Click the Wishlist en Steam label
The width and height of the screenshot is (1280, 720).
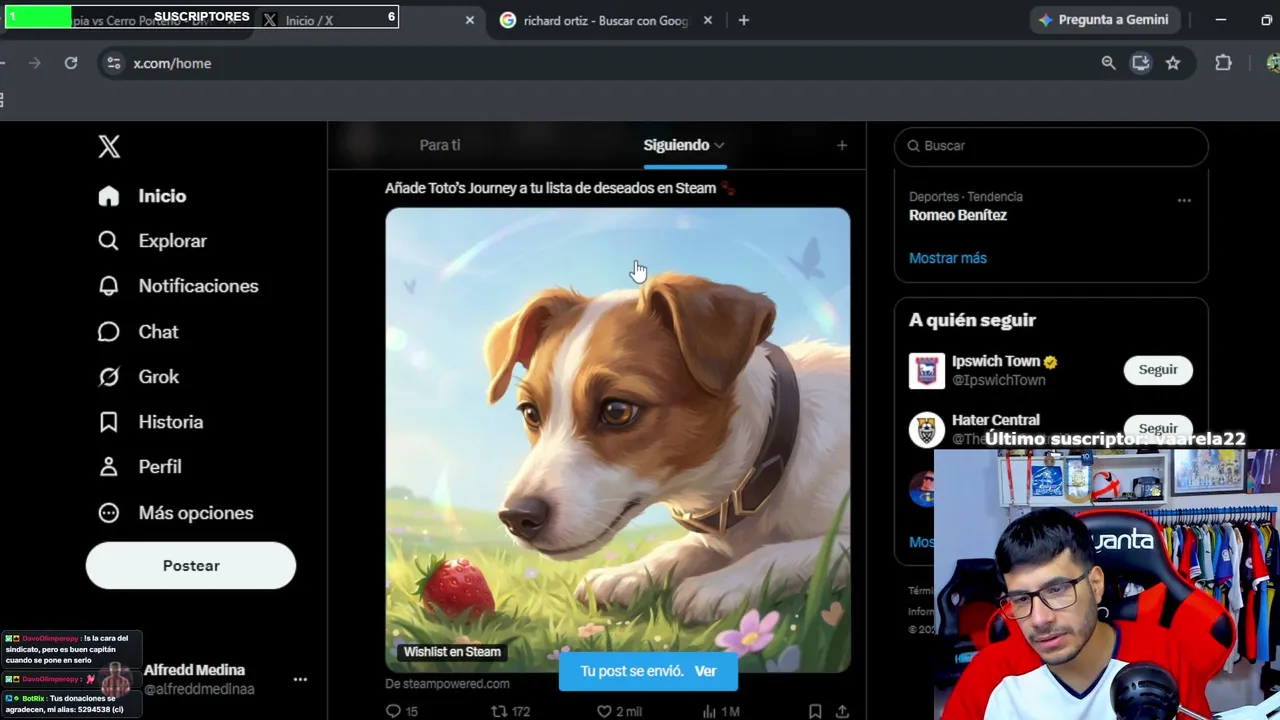click(452, 652)
